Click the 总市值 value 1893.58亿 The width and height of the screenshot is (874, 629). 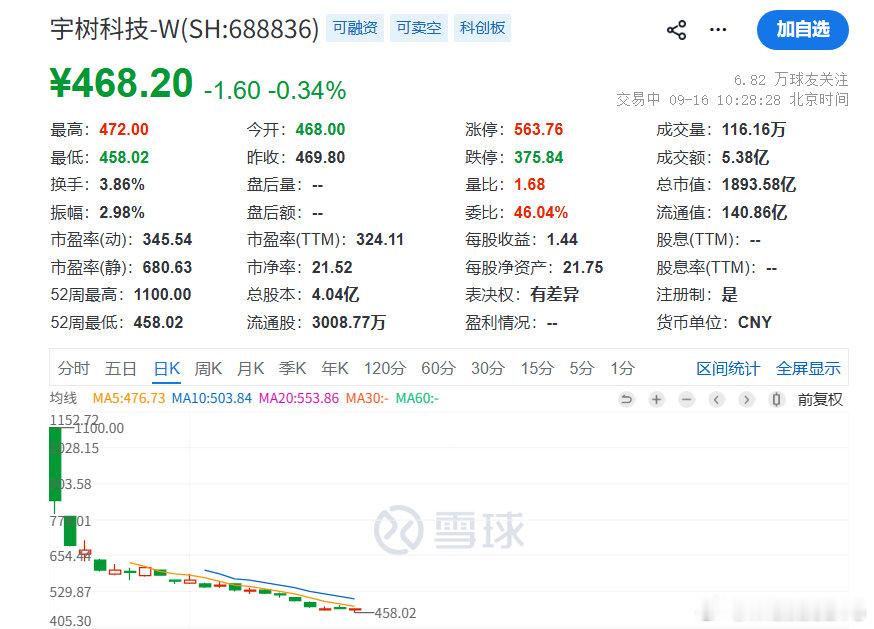(x=759, y=184)
